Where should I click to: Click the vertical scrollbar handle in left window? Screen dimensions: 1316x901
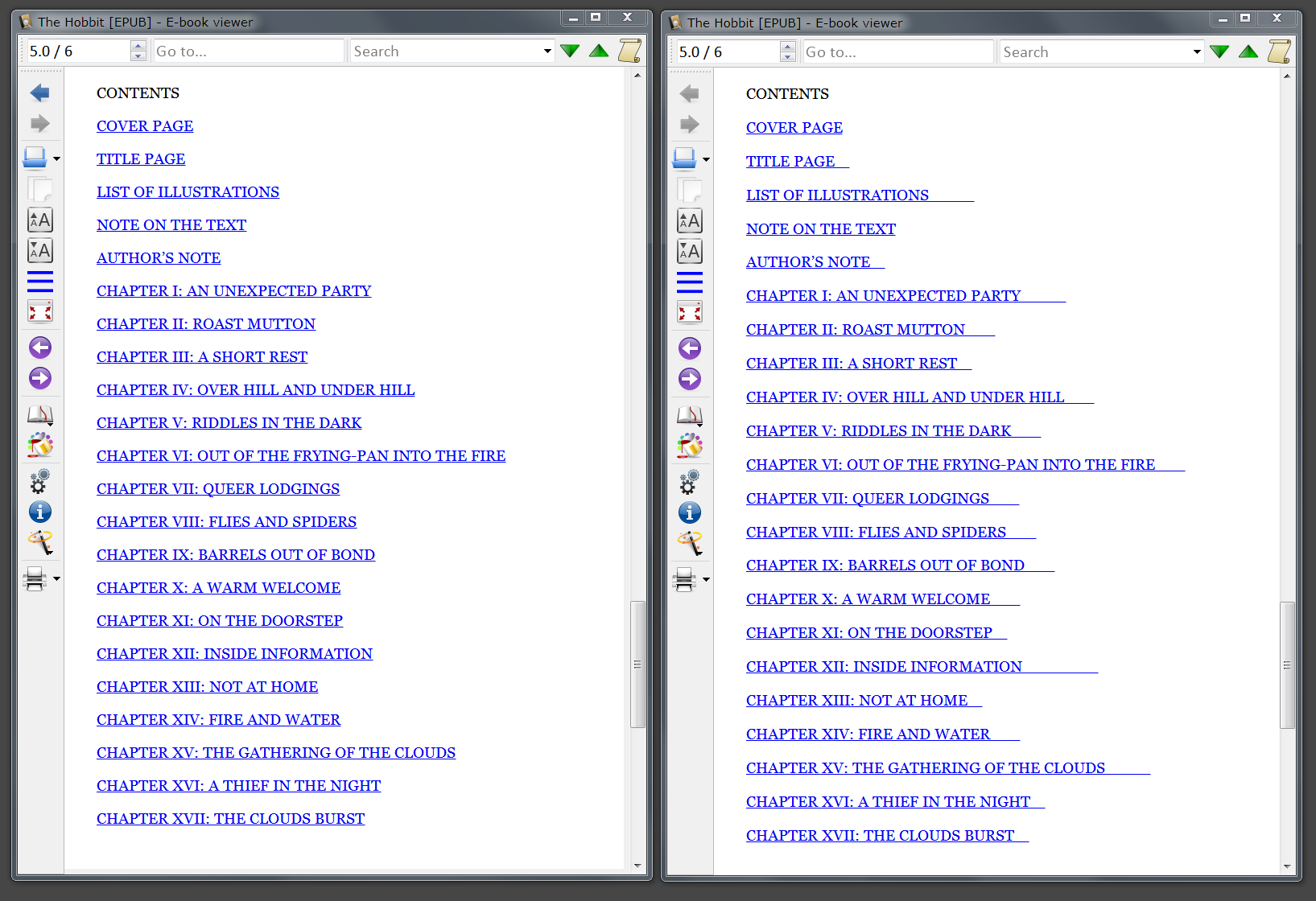637,664
